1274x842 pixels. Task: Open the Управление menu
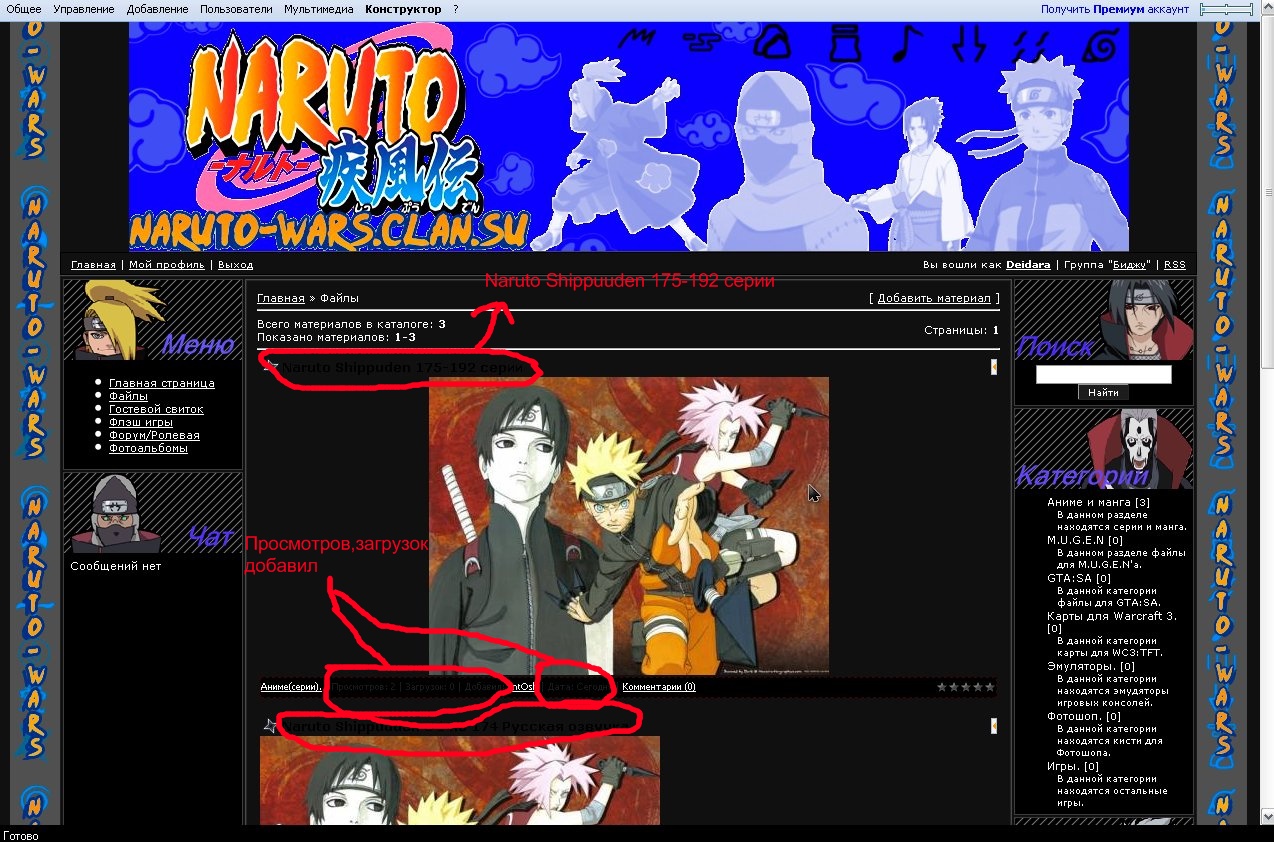point(84,9)
